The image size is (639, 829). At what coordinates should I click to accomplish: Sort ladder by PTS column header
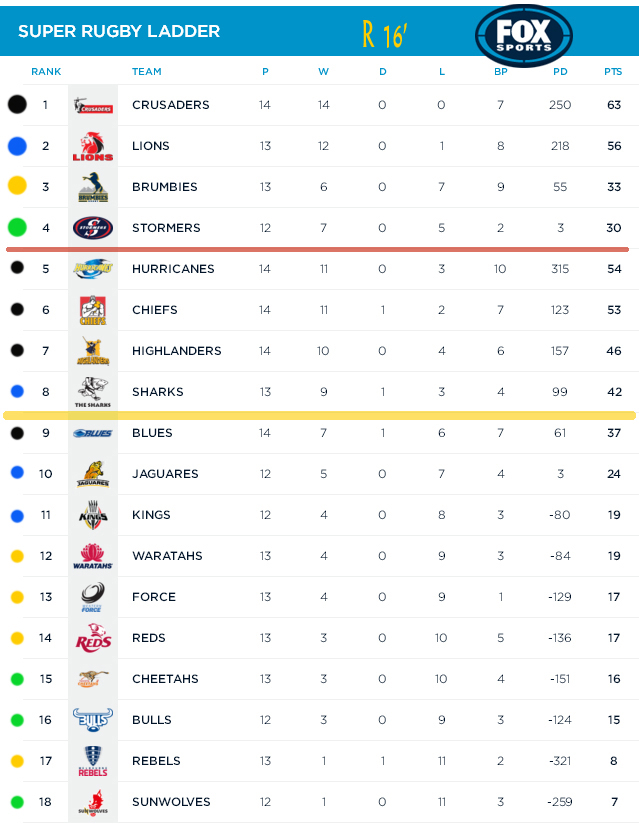click(613, 72)
